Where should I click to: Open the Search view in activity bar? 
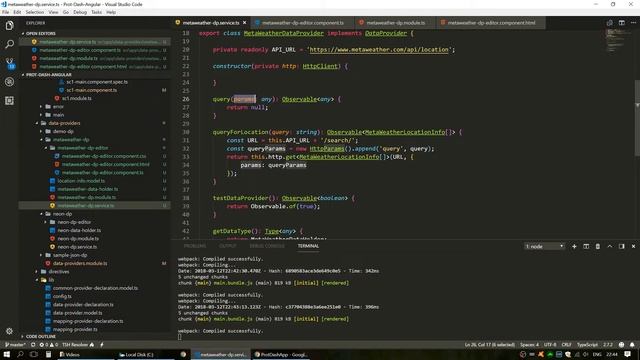pyautogui.click(x=9, y=44)
